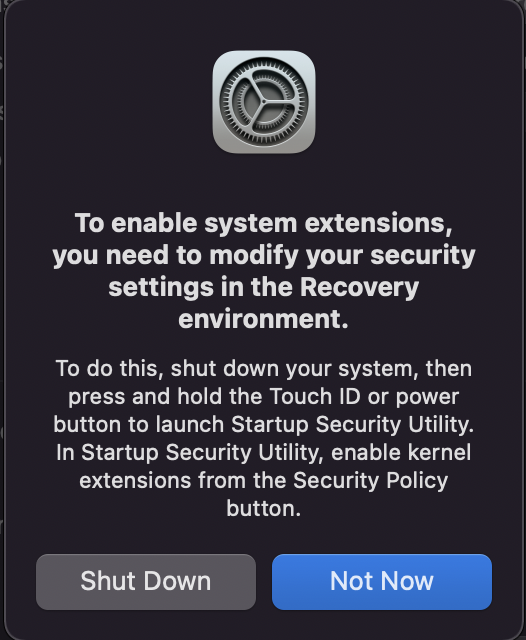Click 'you need to modify your security' line
526x640 pixels.
264,256
